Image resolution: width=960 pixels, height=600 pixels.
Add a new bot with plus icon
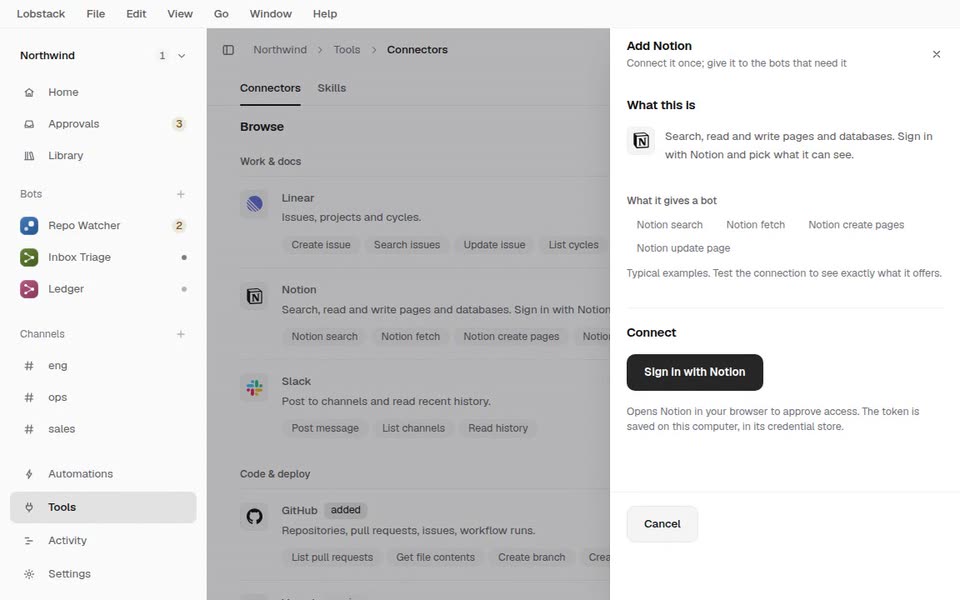pyautogui.click(x=181, y=194)
